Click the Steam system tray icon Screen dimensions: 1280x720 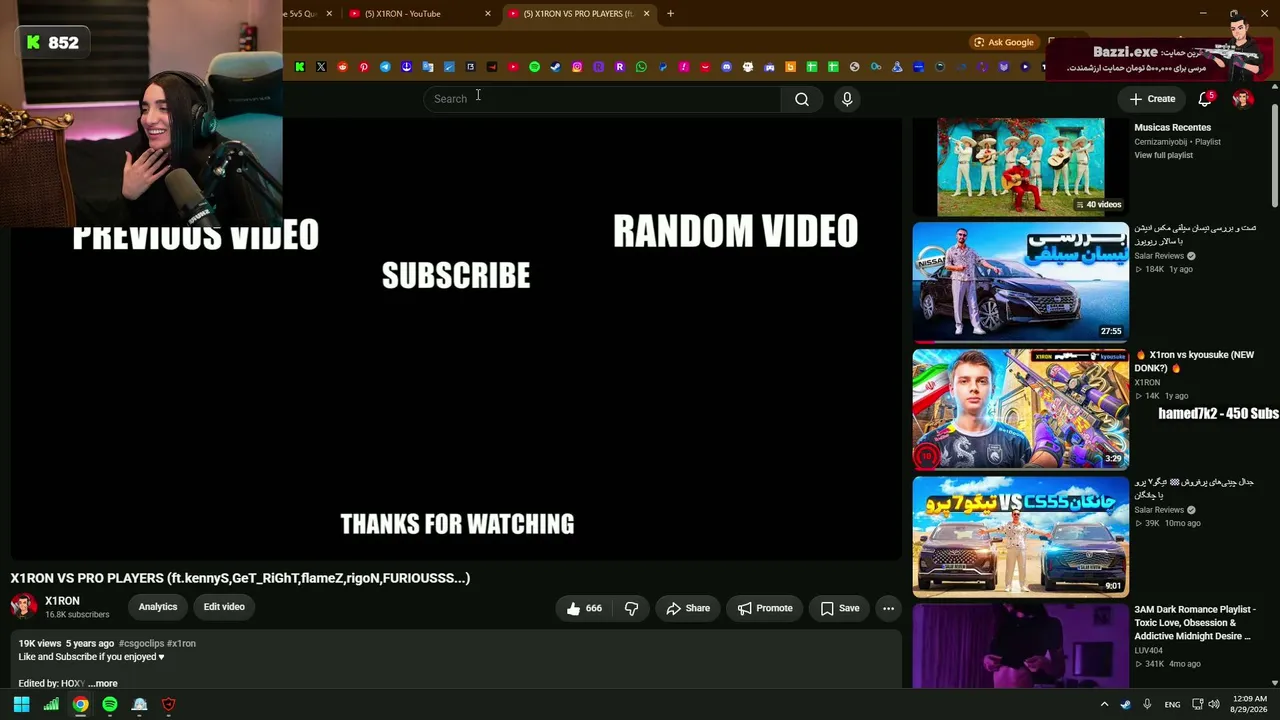click(1125, 704)
